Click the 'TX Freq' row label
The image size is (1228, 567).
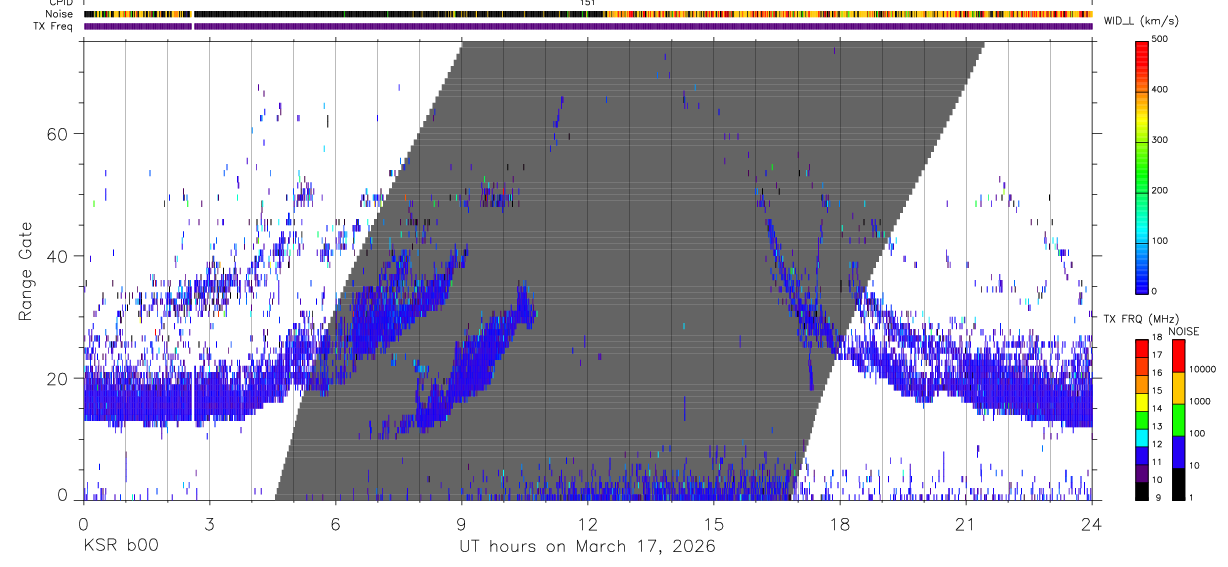pos(54,26)
